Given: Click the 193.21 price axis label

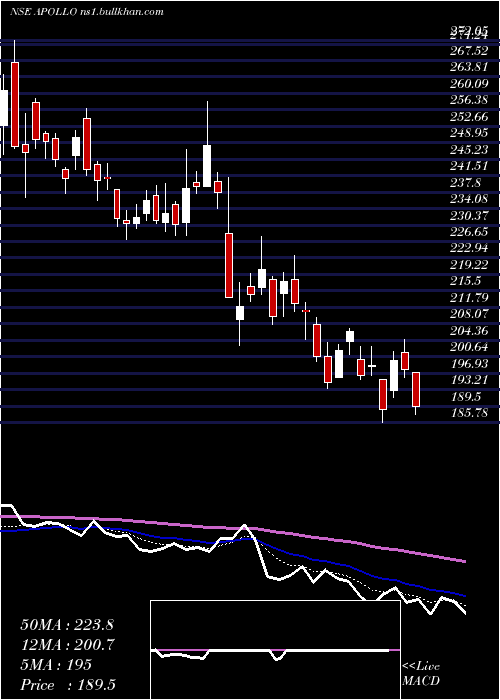Looking at the screenshot, I should [469, 380].
